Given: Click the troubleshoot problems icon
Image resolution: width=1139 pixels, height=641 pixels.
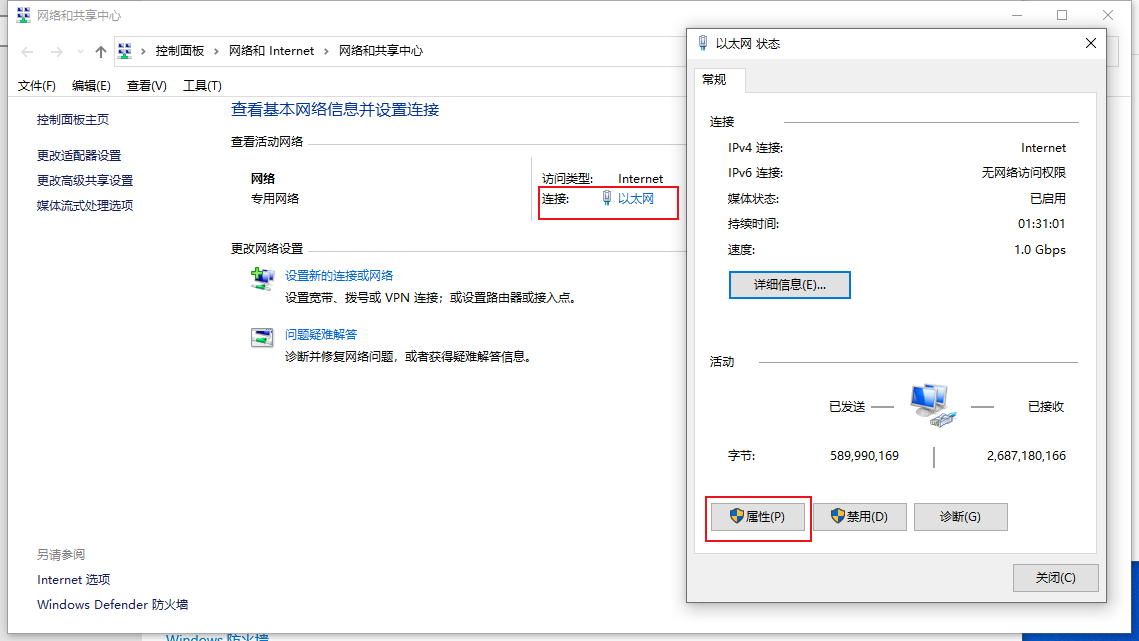Looking at the screenshot, I should coord(262,337).
